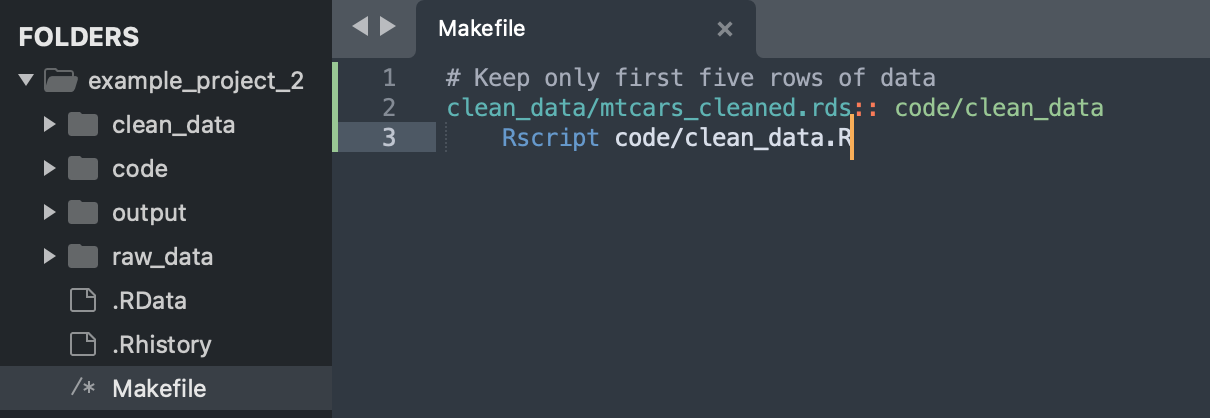Expand the raw_data folder arrow
The image size is (1210, 418).
[x=49, y=257]
